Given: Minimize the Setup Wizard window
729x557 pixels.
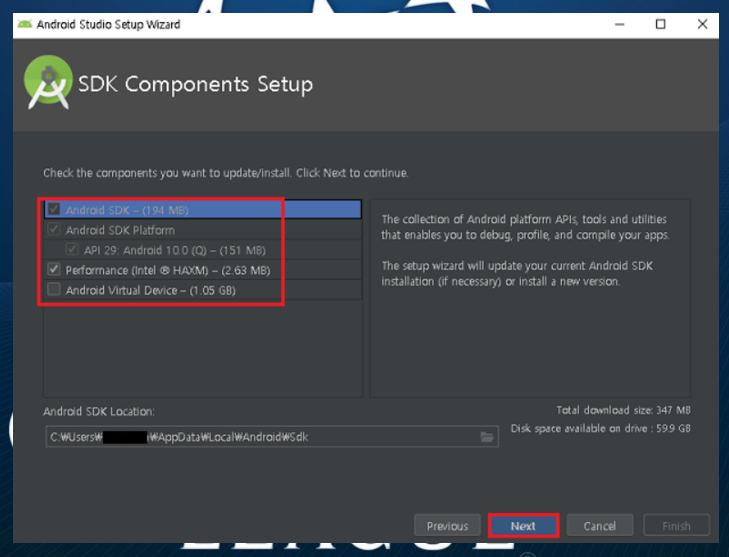Looking at the screenshot, I should pos(619,24).
